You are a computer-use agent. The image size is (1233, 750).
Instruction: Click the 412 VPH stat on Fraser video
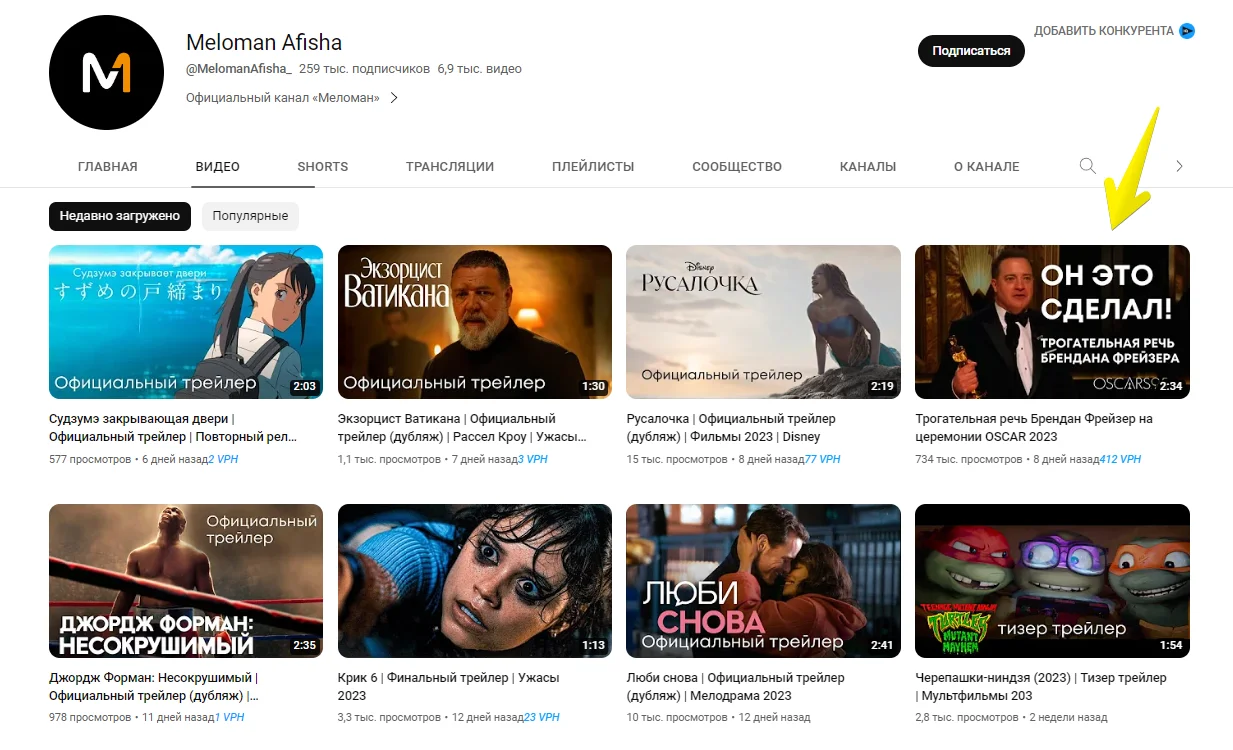(1120, 460)
